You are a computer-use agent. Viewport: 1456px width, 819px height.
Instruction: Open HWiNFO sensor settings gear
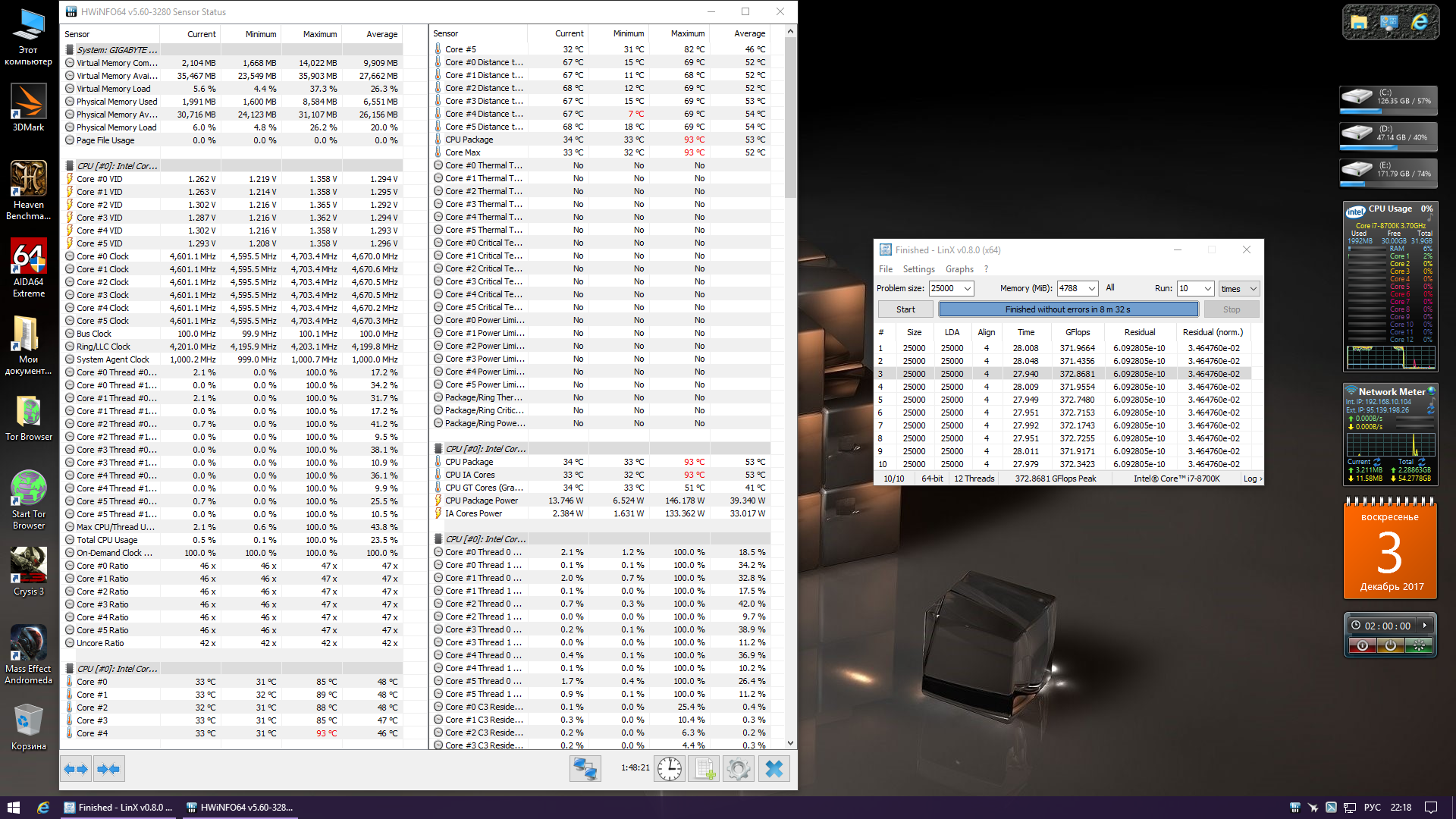(738, 769)
